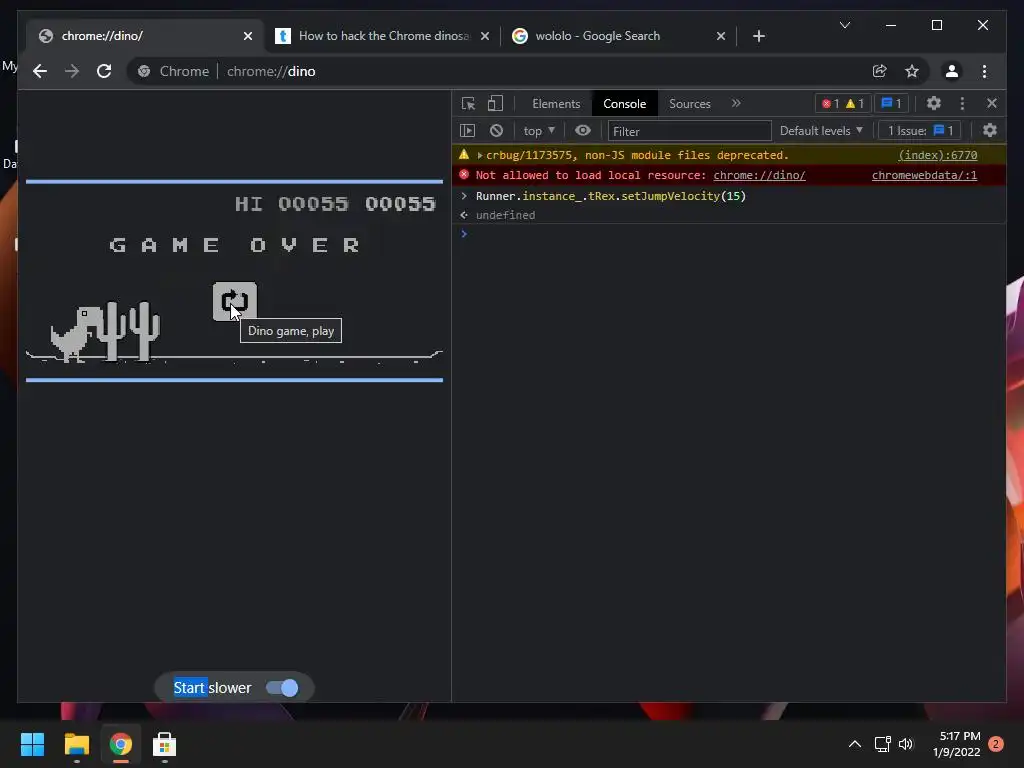Switch to the Console tab
The width and height of the screenshot is (1024, 768).
click(624, 104)
